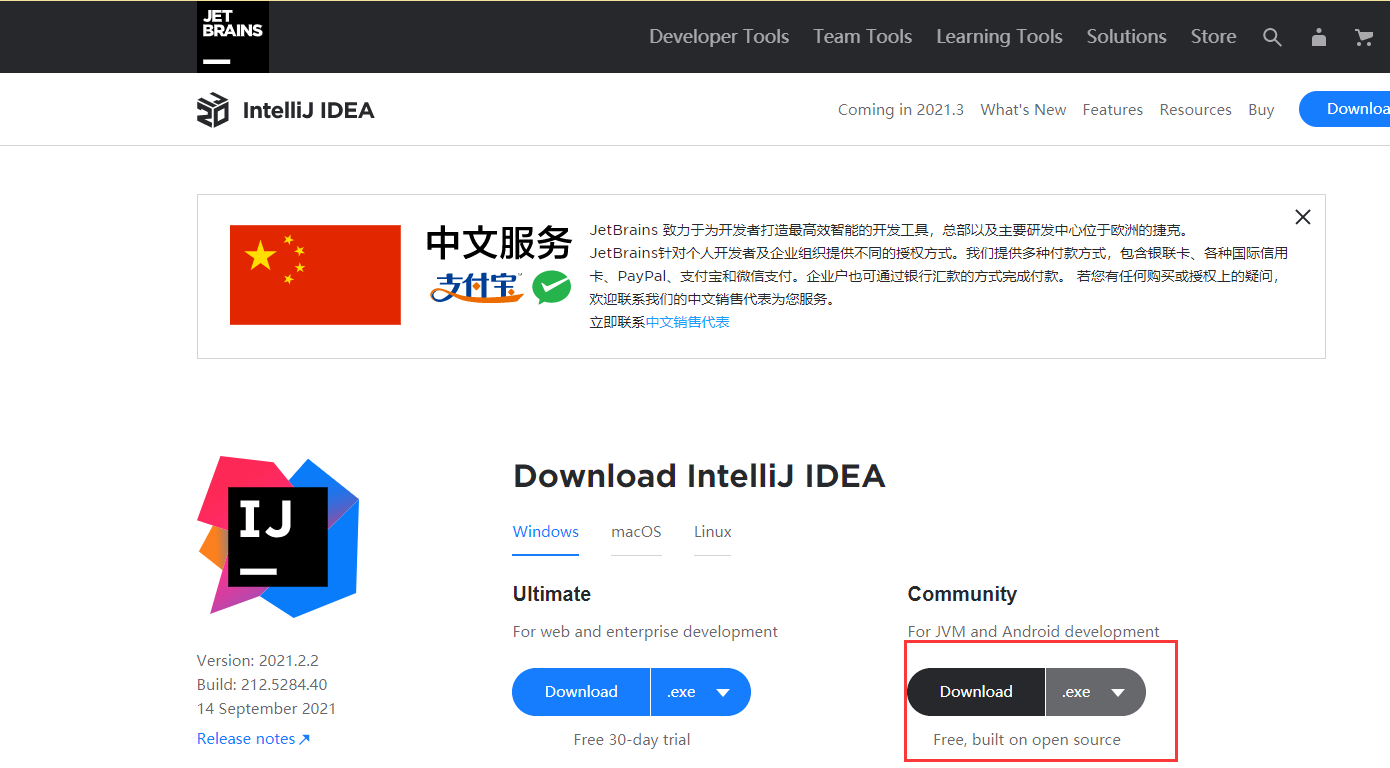The width and height of the screenshot is (1390, 768).
Task: Click the Alipay logo in banner
Action: [x=477, y=287]
